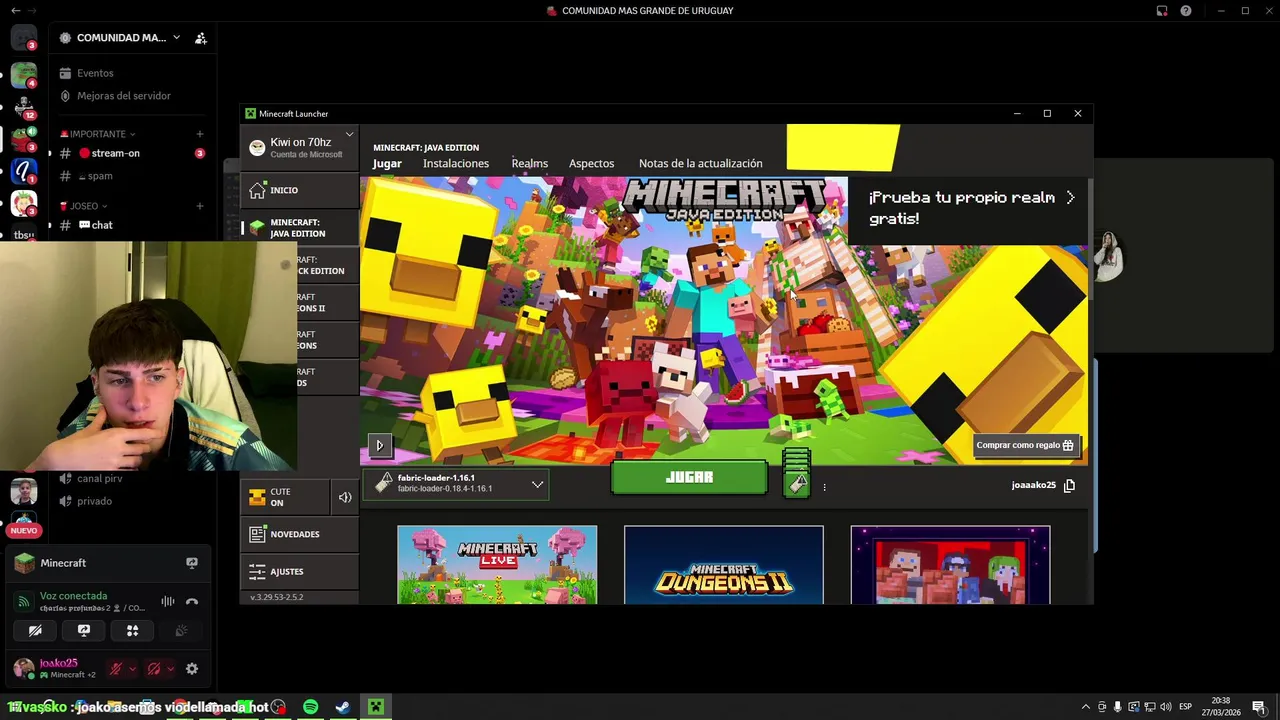Open Steam from the taskbar
Screen dimensions: 1280x720
tap(342, 707)
